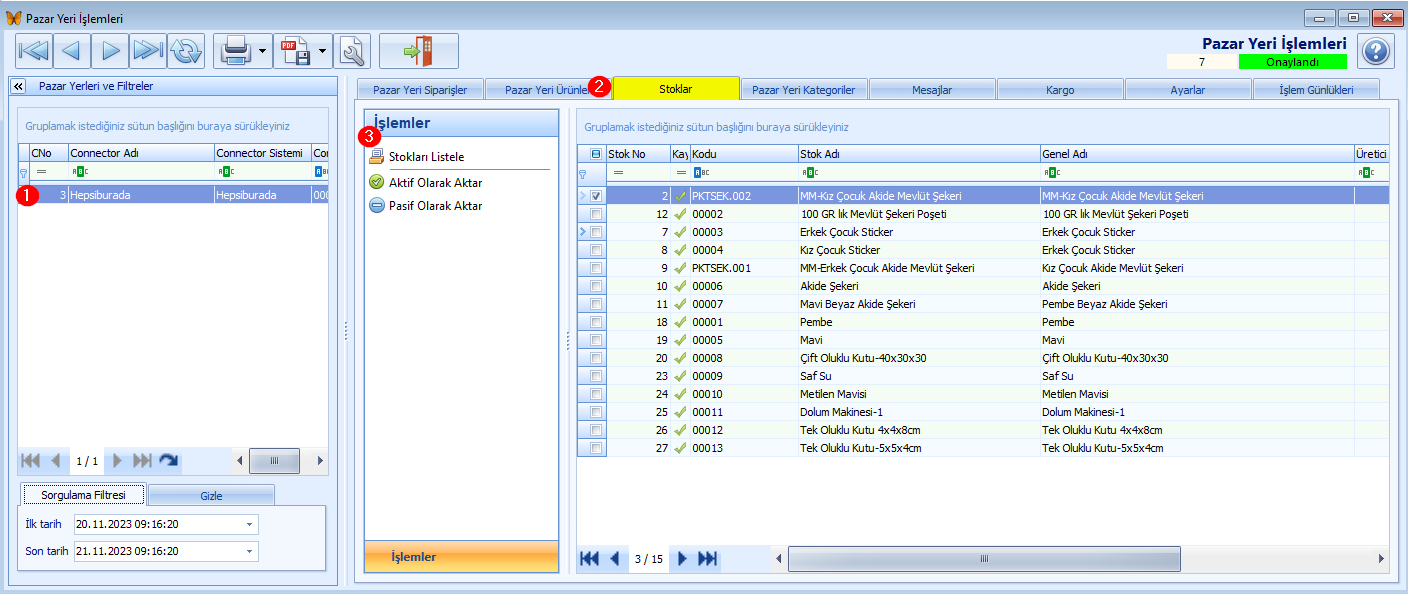Viewport: 1408px width, 594px height.
Task: Select the Sorgulama Filtresi tab
Action: click(x=85, y=495)
